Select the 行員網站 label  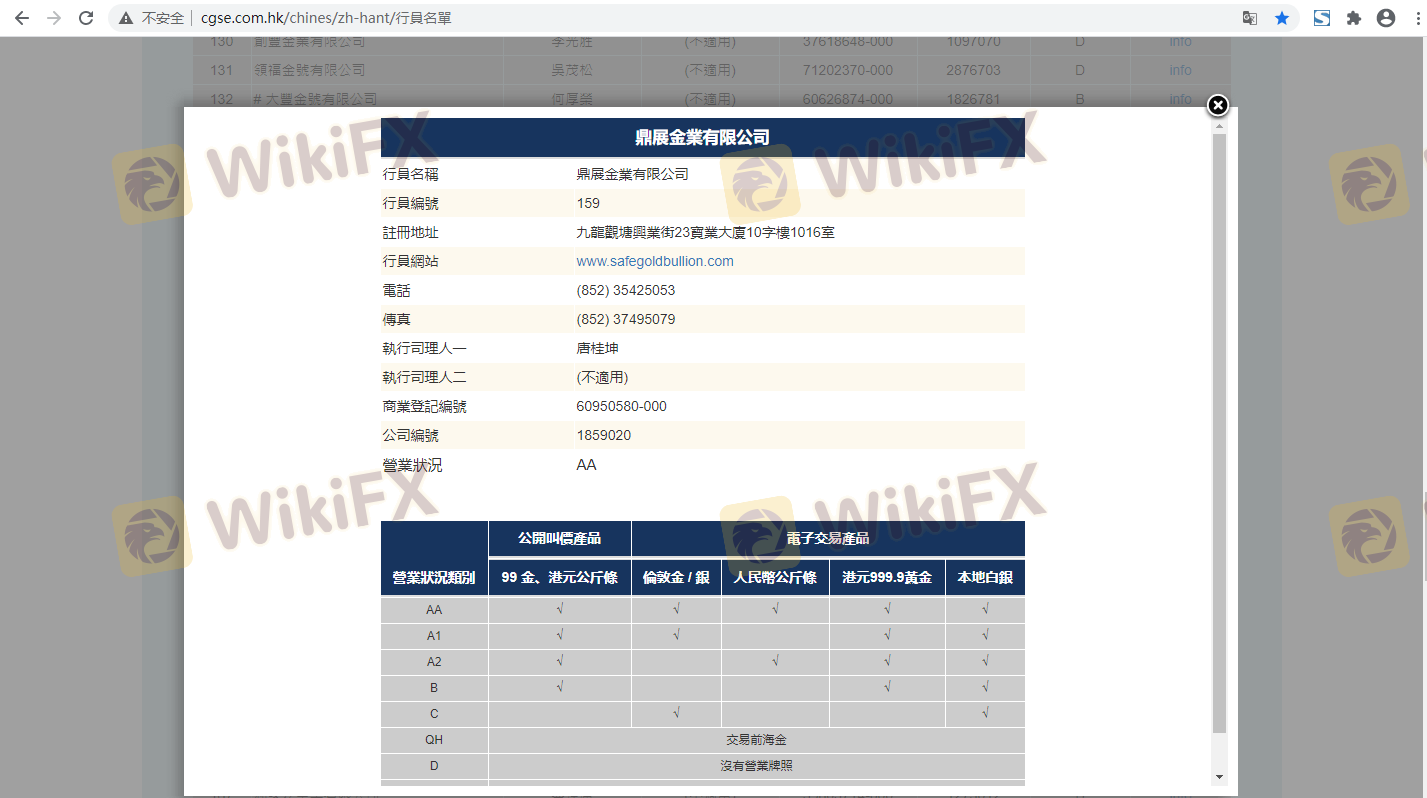tap(411, 261)
